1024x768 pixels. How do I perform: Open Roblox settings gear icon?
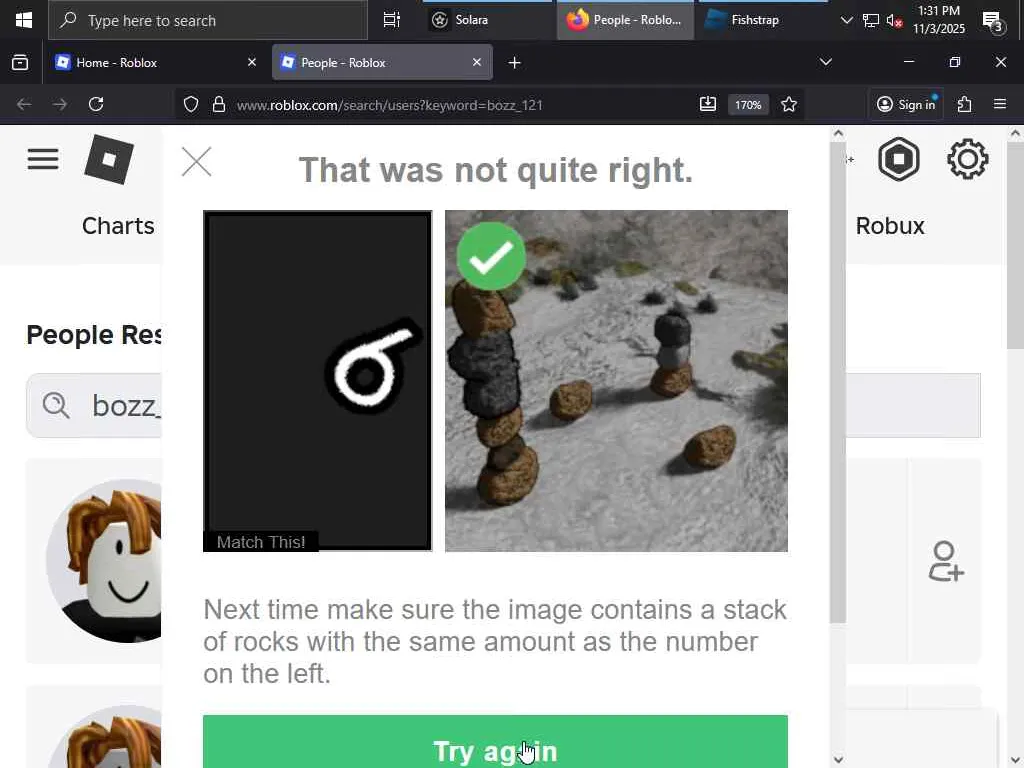coord(967,159)
